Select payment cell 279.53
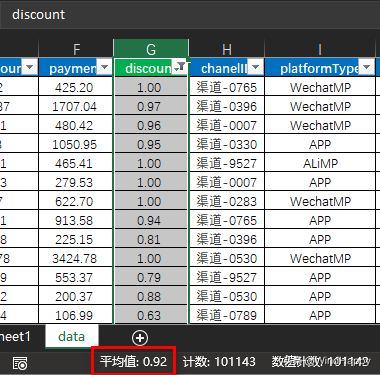This screenshot has width=380, height=375. click(76, 182)
